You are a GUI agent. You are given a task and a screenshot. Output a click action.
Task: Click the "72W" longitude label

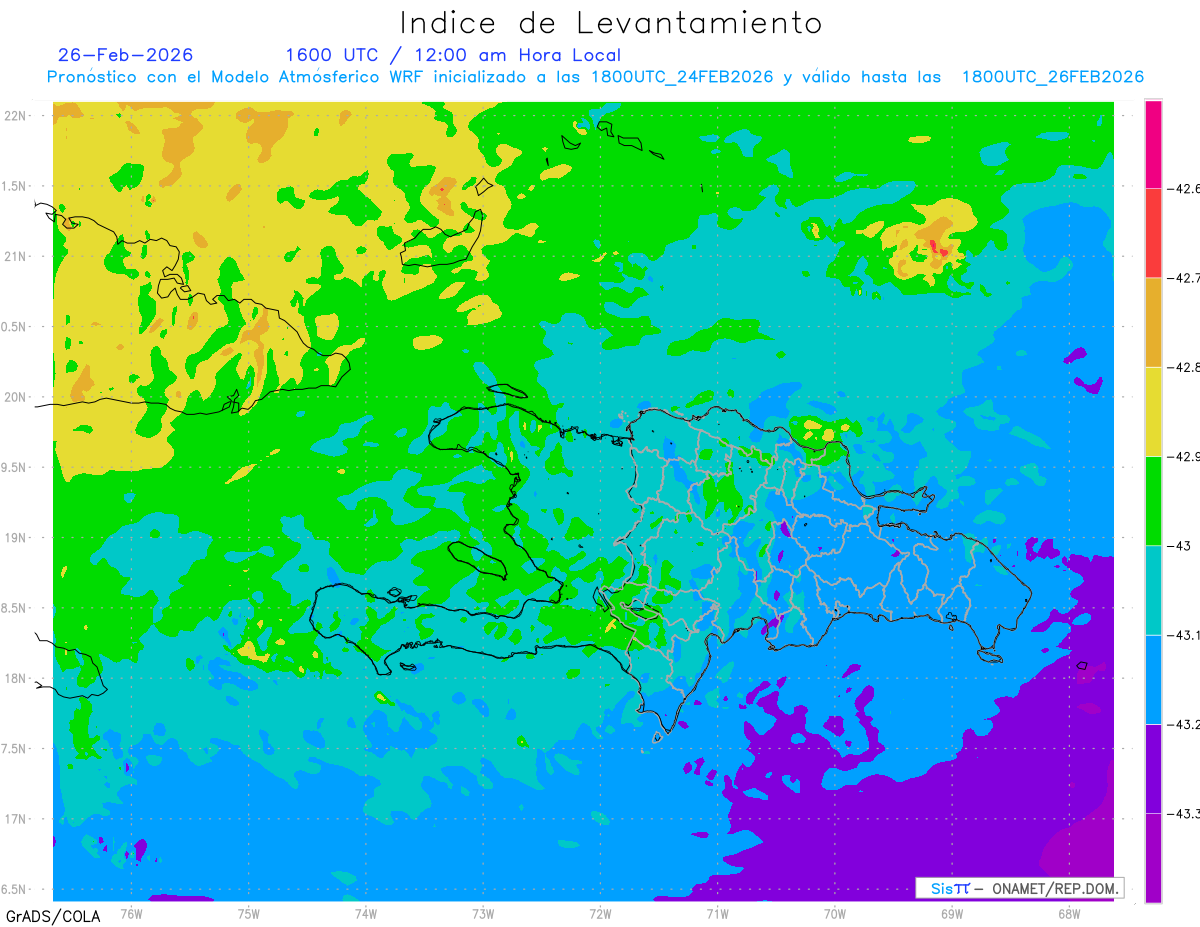tap(600, 913)
